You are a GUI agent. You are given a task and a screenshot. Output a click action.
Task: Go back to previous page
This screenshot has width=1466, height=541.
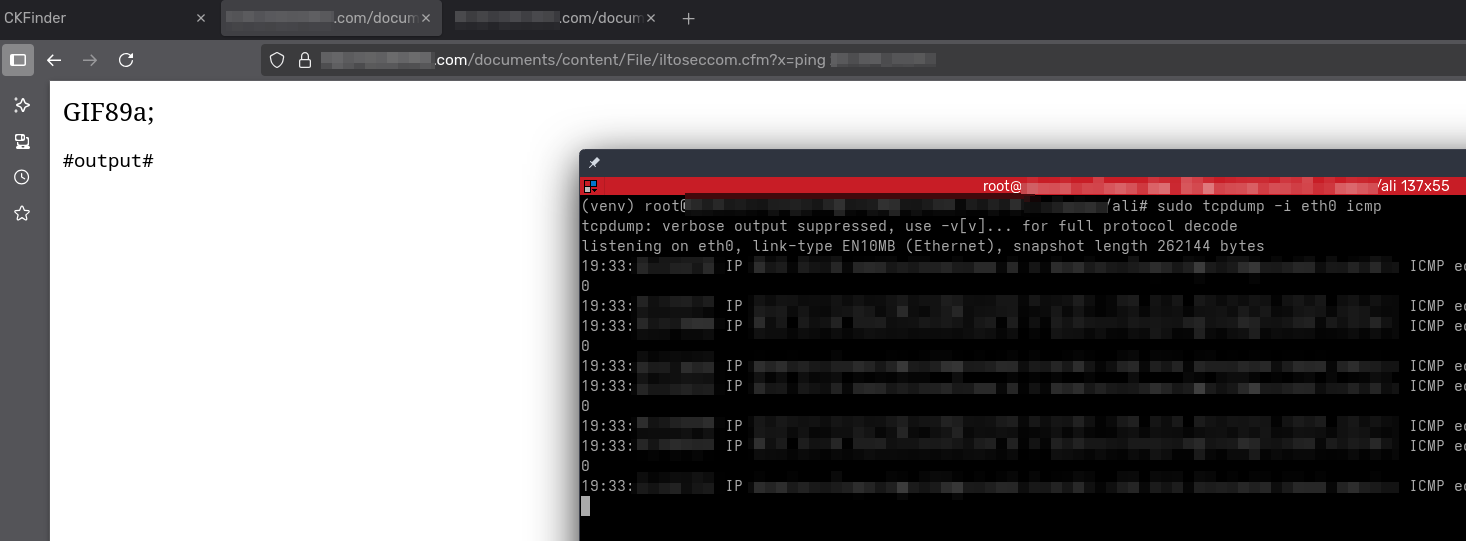pos(54,60)
